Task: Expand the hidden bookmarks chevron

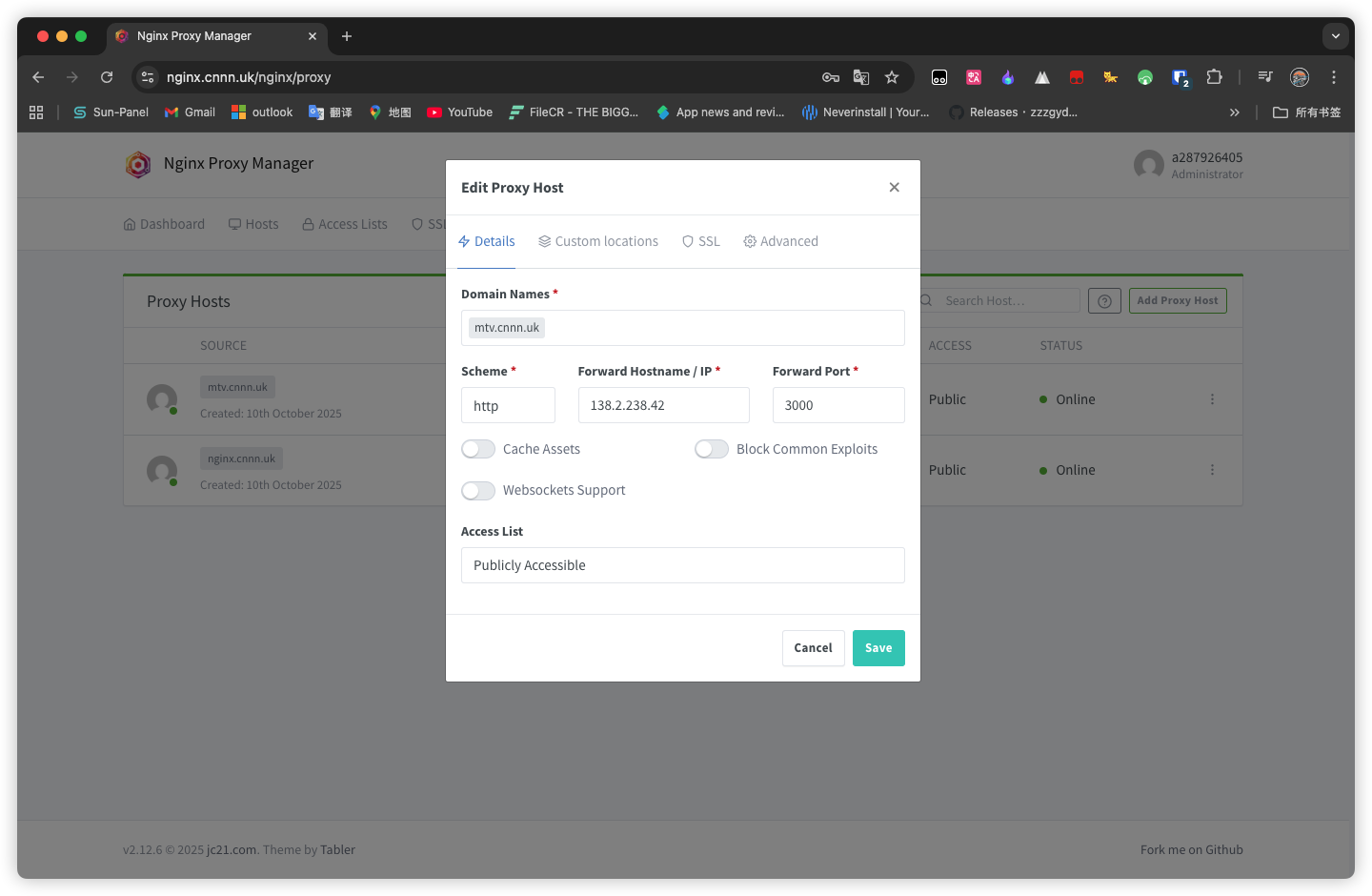Action: pos(1235,112)
